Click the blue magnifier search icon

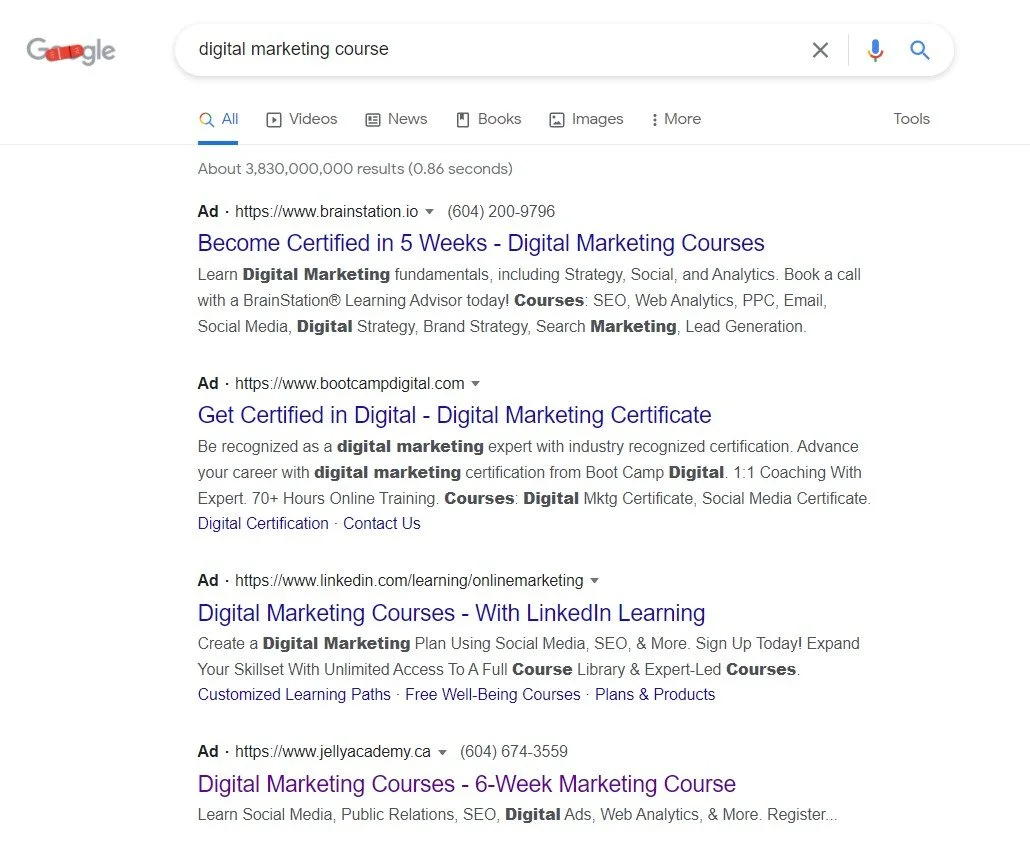920,50
